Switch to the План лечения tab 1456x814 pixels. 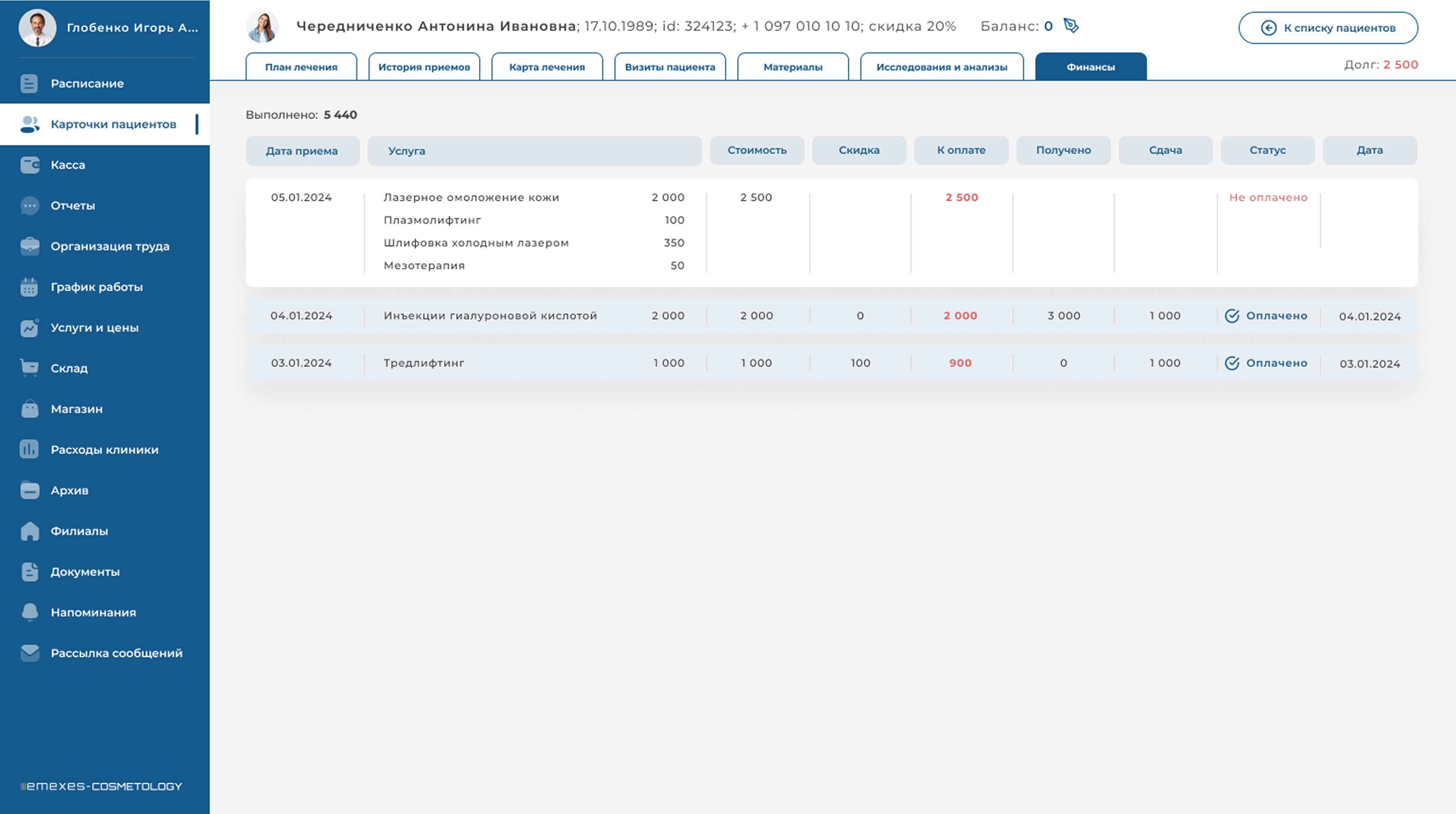pyautogui.click(x=301, y=67)
